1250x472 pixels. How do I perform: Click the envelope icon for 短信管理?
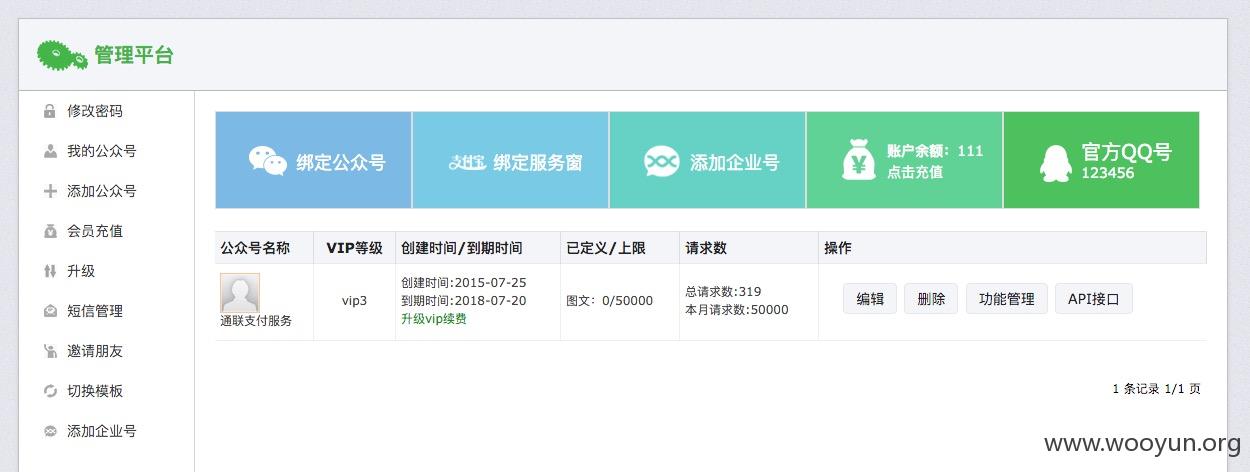click(50, 311)
